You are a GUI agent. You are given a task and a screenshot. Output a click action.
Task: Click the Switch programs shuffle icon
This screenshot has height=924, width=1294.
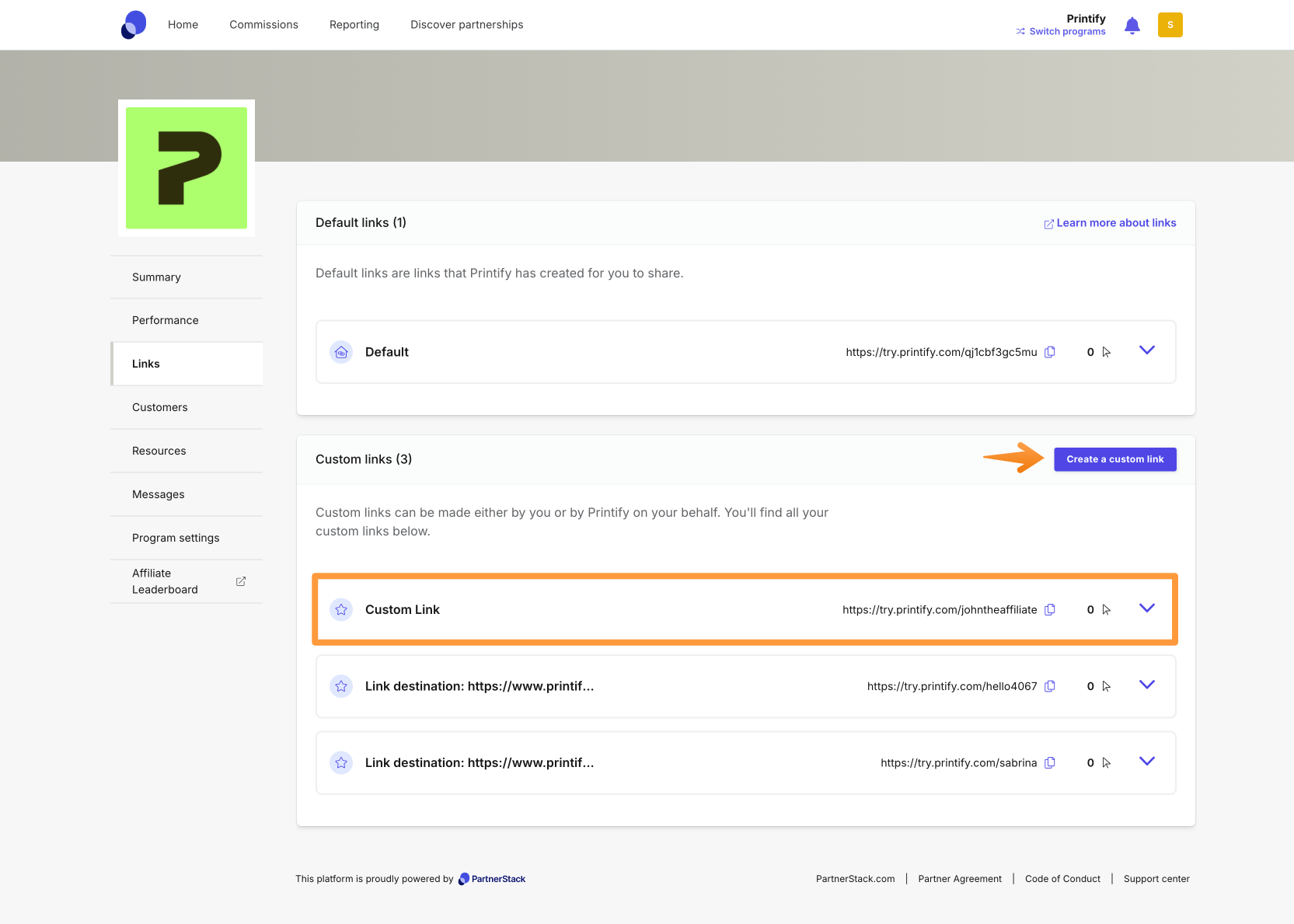[x=1020, y=32]
